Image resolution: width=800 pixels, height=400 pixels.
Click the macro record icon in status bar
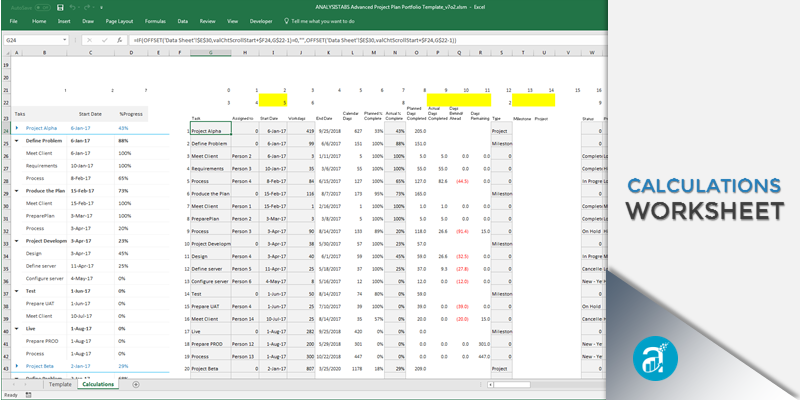(27, 395)
